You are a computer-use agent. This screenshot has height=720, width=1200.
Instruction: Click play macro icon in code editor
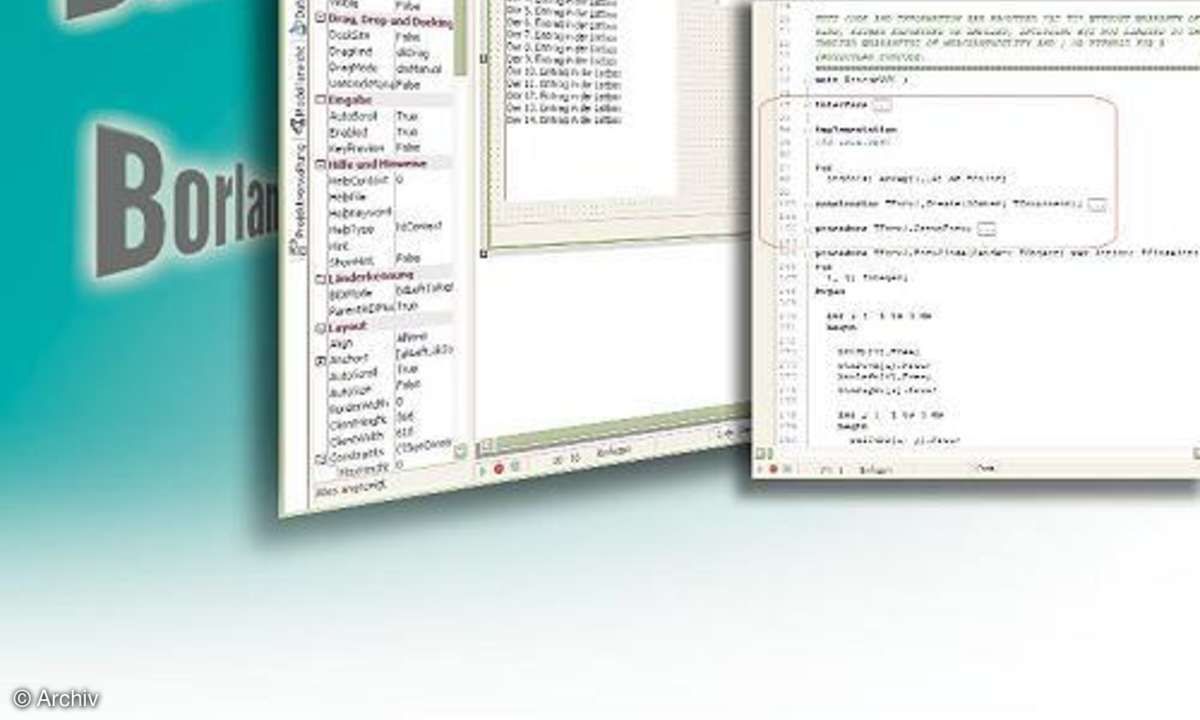[761, 468]
